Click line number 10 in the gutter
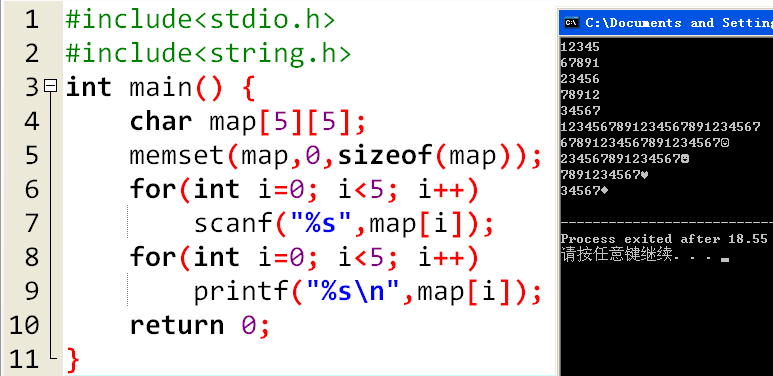Viewport: 773px width, 376px height. (x=24, y=325)
